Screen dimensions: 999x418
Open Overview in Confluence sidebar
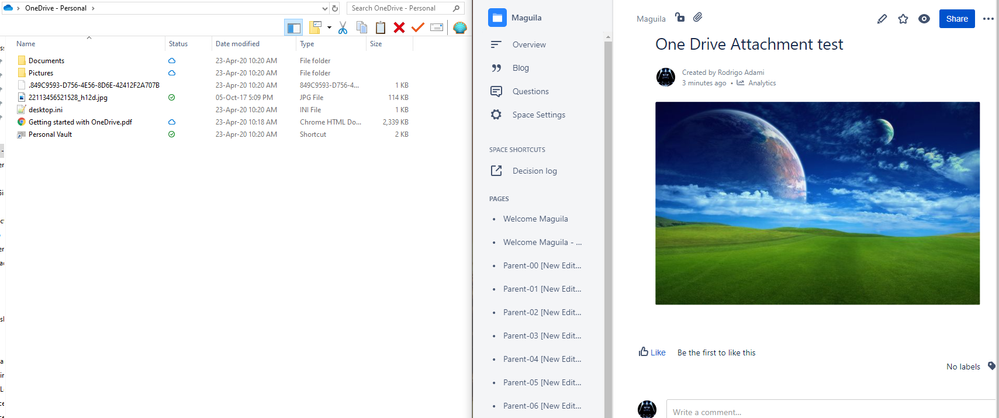[529, 45]
